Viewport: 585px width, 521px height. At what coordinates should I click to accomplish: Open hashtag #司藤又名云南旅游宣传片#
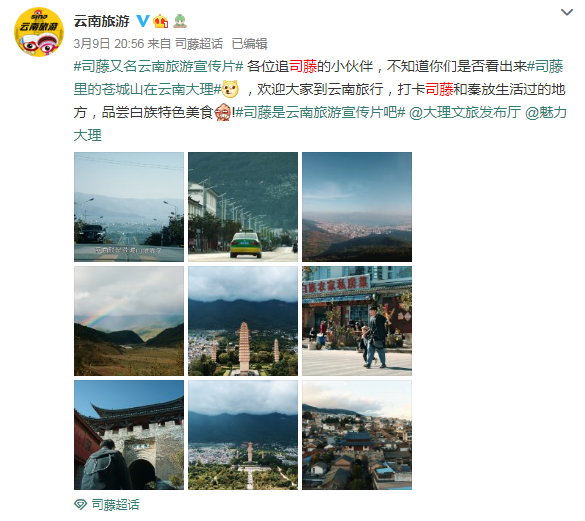point(159,66)
